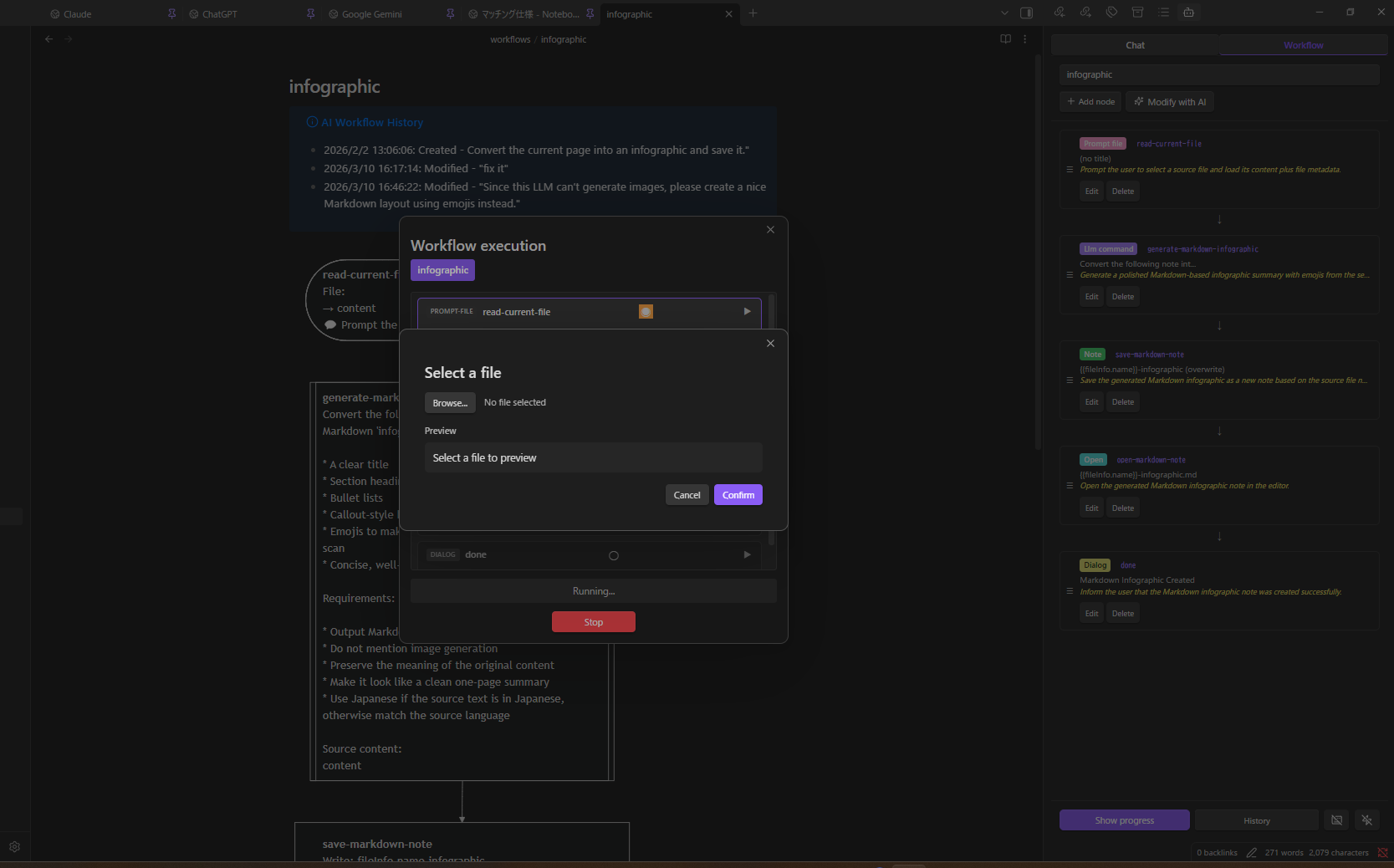The width and height of the screenshot is (1394, 868).
Task: Open the more options three-dot menu beside the breadcrumb
Action: [1024, 38]
